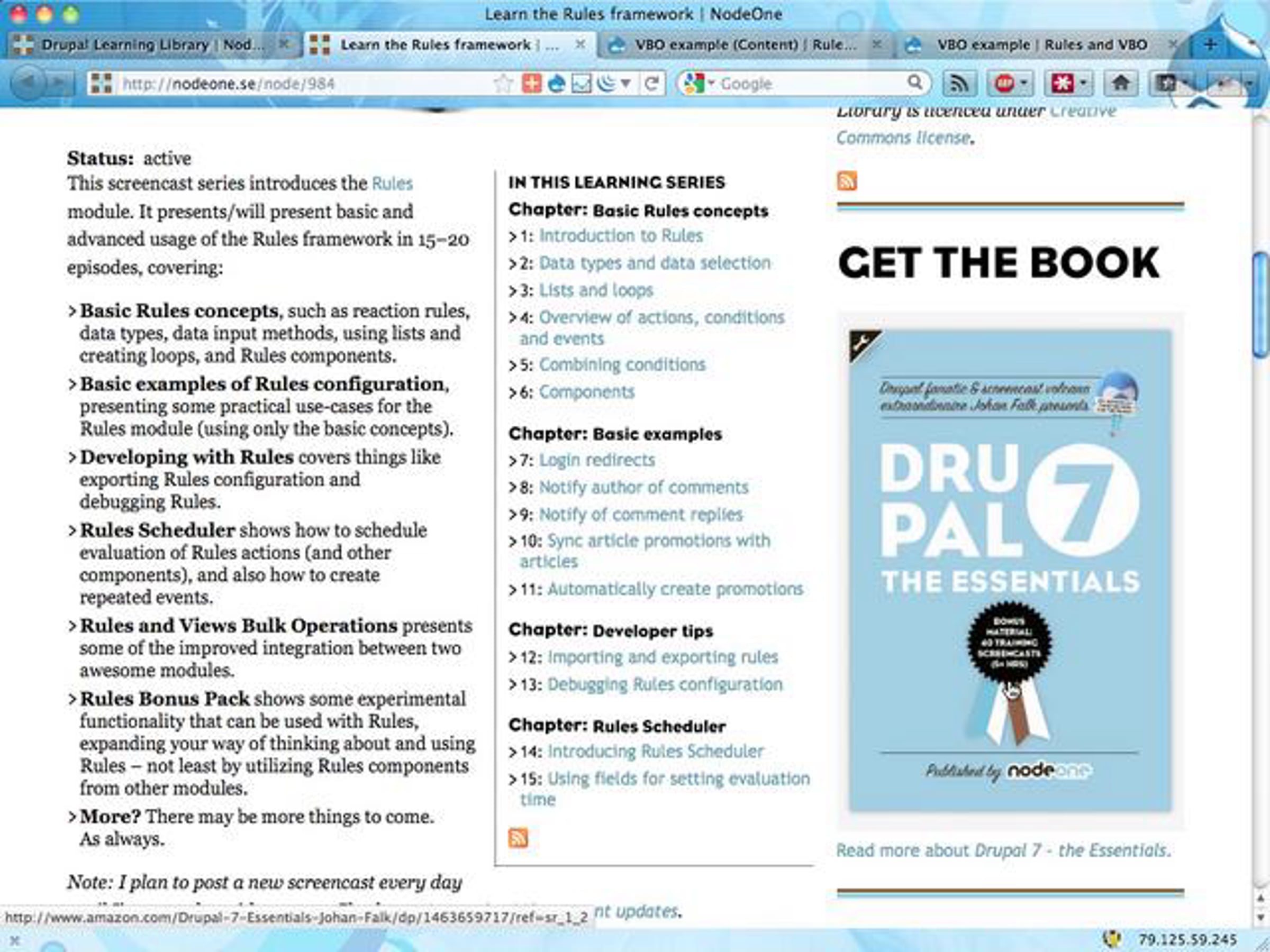Open the address bar history dropdown arrow

[x=626, y=84]
